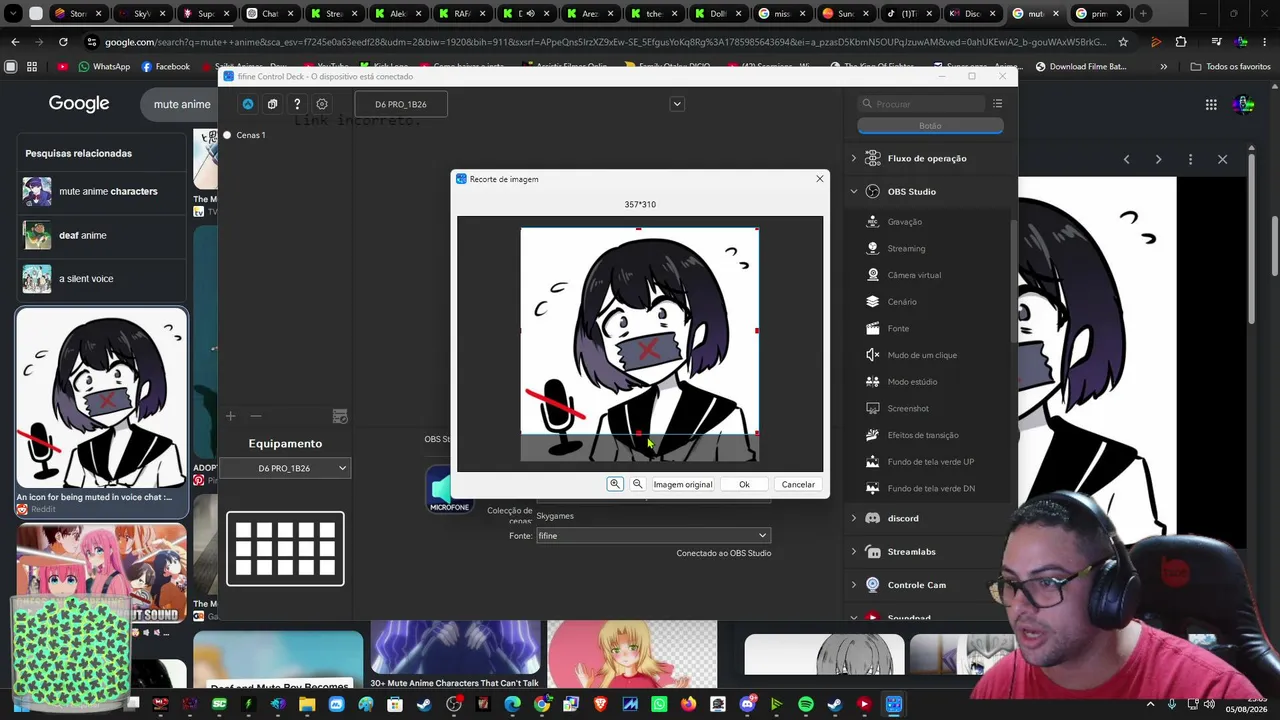Select Fundo de tela verde UP action
The image size is (1280, 720).
pos(930,462)
